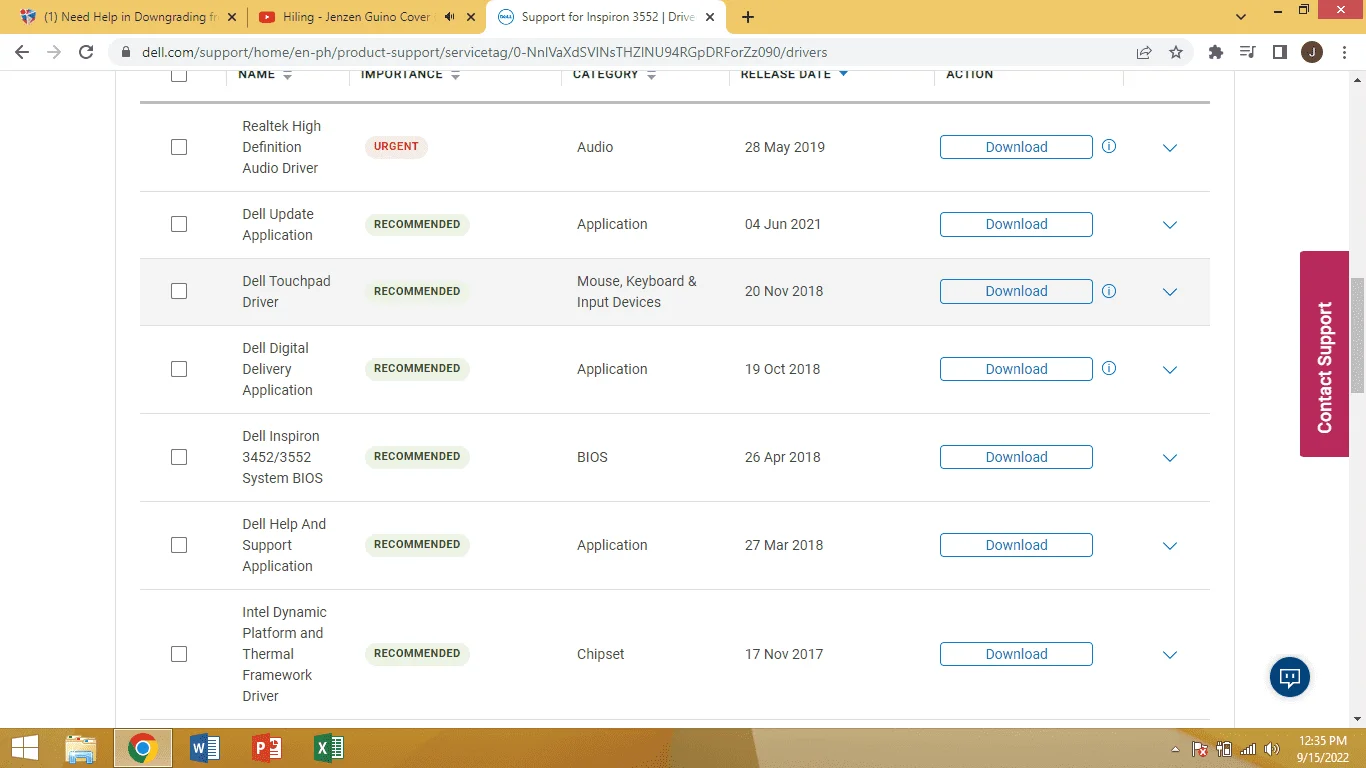
Task: Select the Intel Dynamic Platform driver checkbox
Action: [x=179, y=654]
